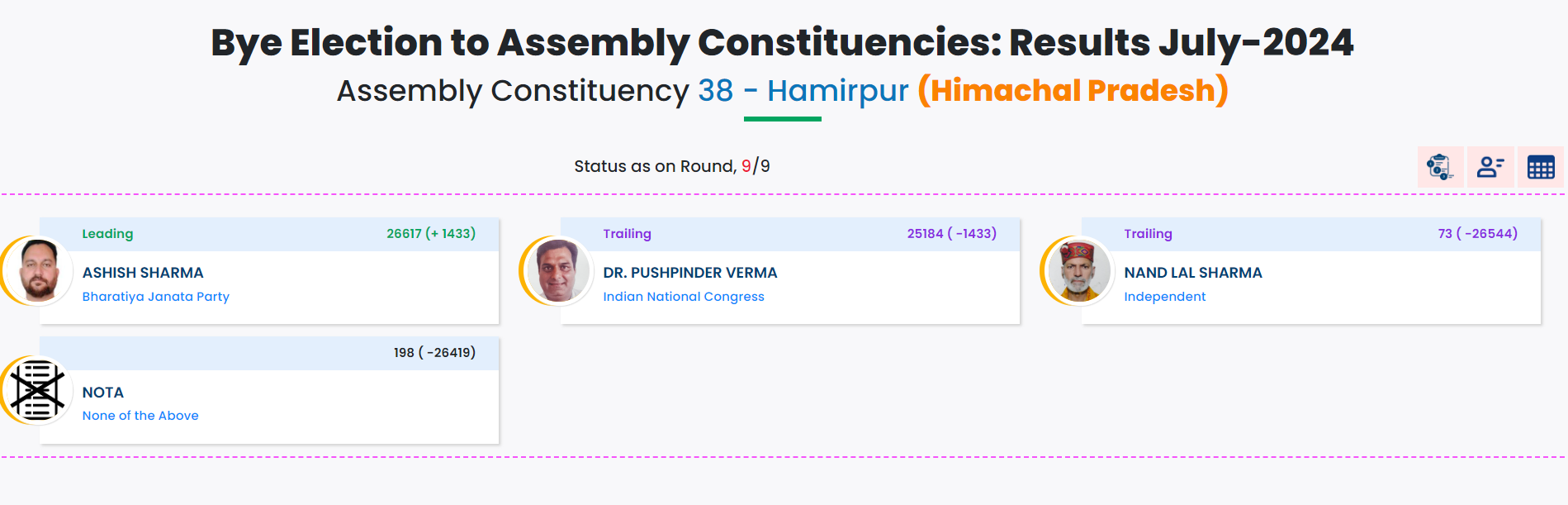
Task: Click the 26617 (+1433) vote count
Action: tap(431, 234)
